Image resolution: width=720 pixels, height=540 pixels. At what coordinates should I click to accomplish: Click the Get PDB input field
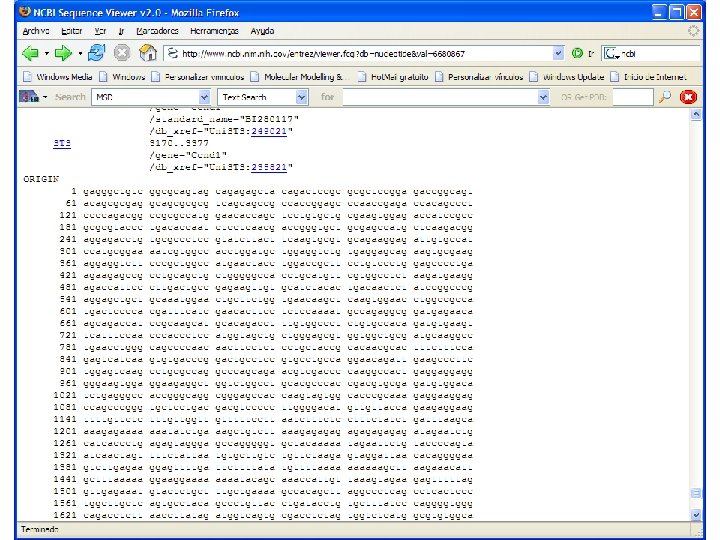633,97
